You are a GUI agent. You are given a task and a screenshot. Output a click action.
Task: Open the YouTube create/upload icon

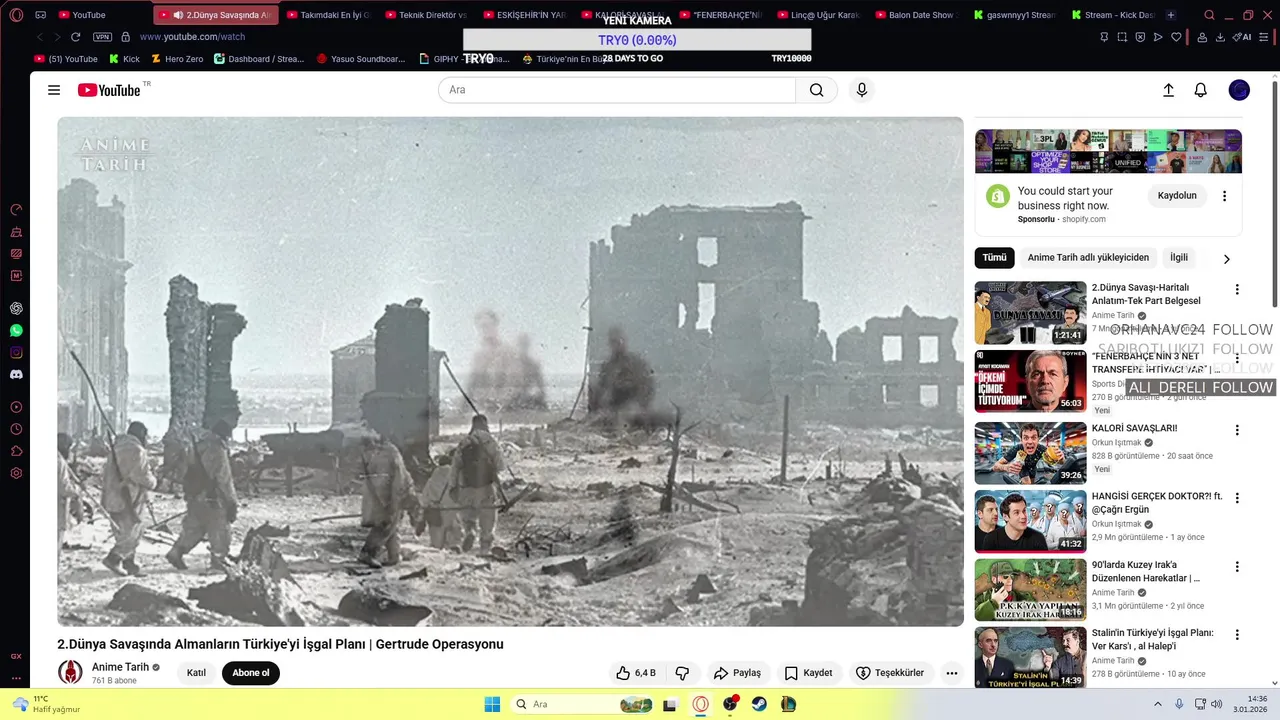pyautogui.click(x=1168, y=90)
